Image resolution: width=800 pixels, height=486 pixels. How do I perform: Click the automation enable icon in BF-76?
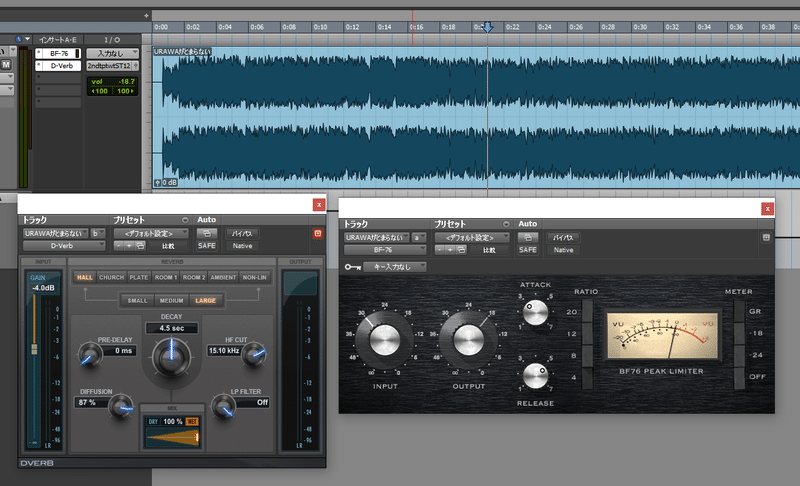click(x=528, y=238)
